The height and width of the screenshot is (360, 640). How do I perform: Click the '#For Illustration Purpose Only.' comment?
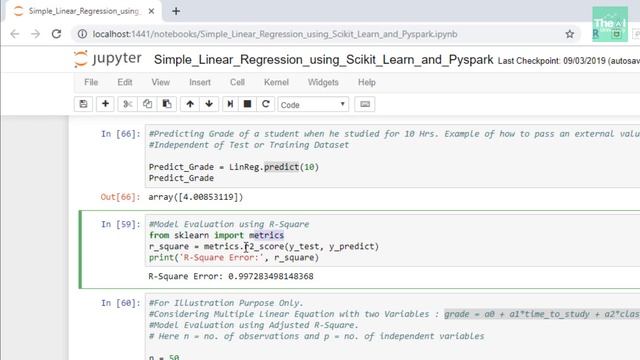click(x=226, y=303)
